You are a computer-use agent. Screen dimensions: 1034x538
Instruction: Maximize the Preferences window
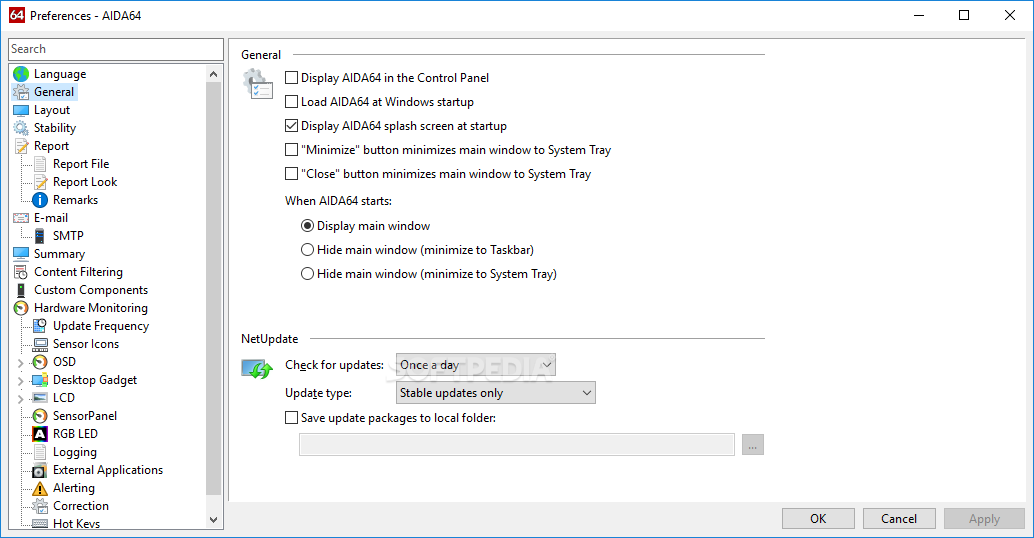pyautogui.click(x=964, y=15)
